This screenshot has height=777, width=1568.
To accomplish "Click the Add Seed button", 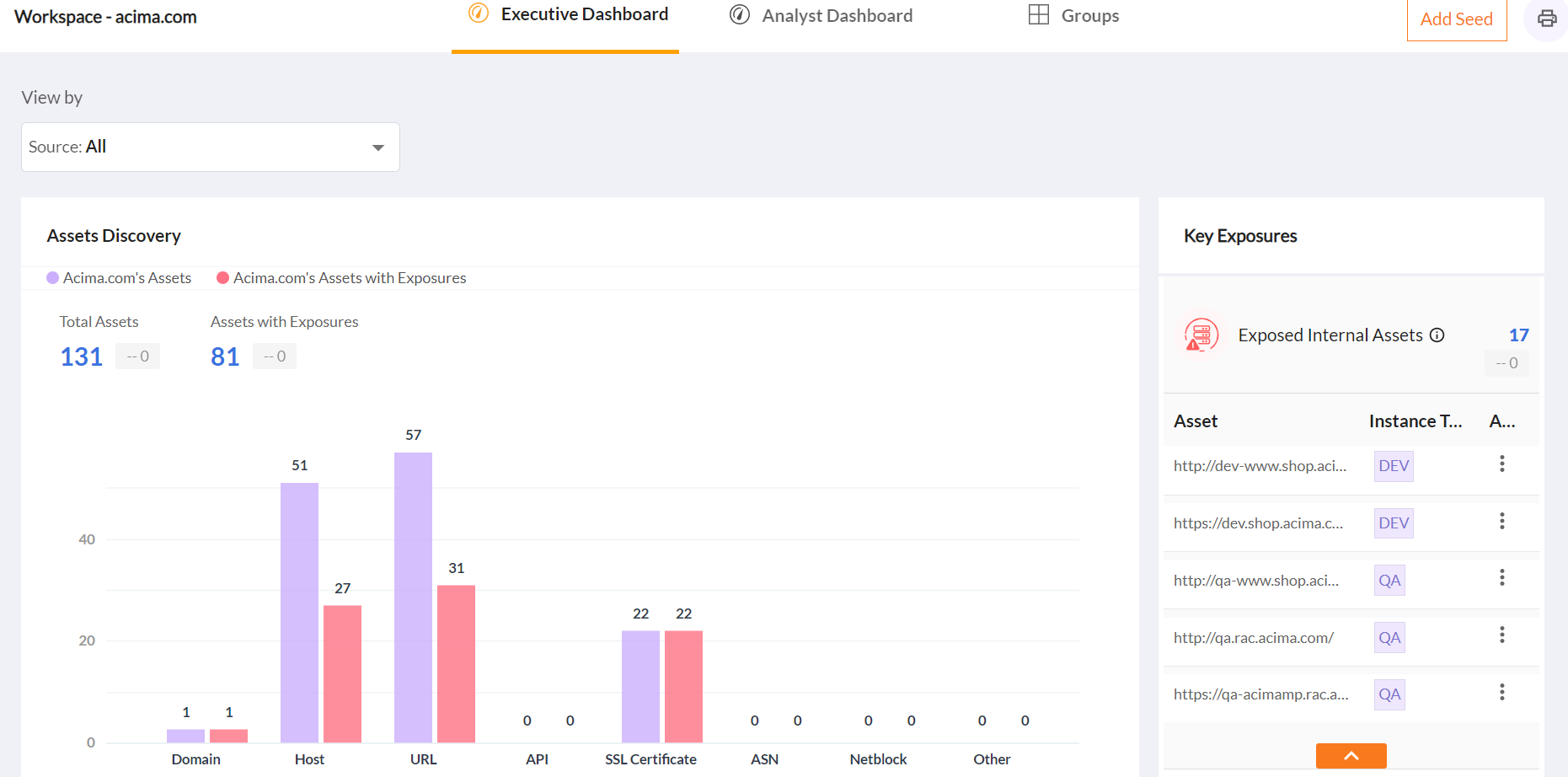I will coord(1457,19).
